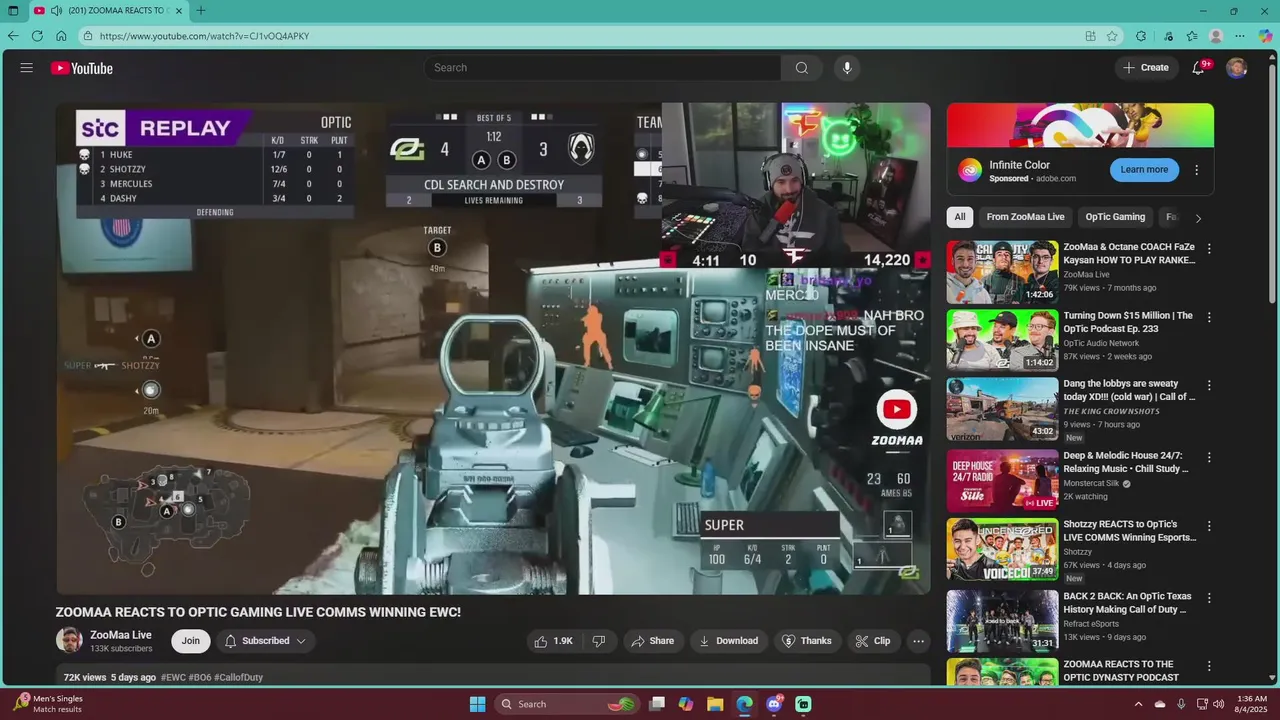The image size is (1280, 720).
Task: Open the Edge settings three-dot menu
Action: [1240, 36]
